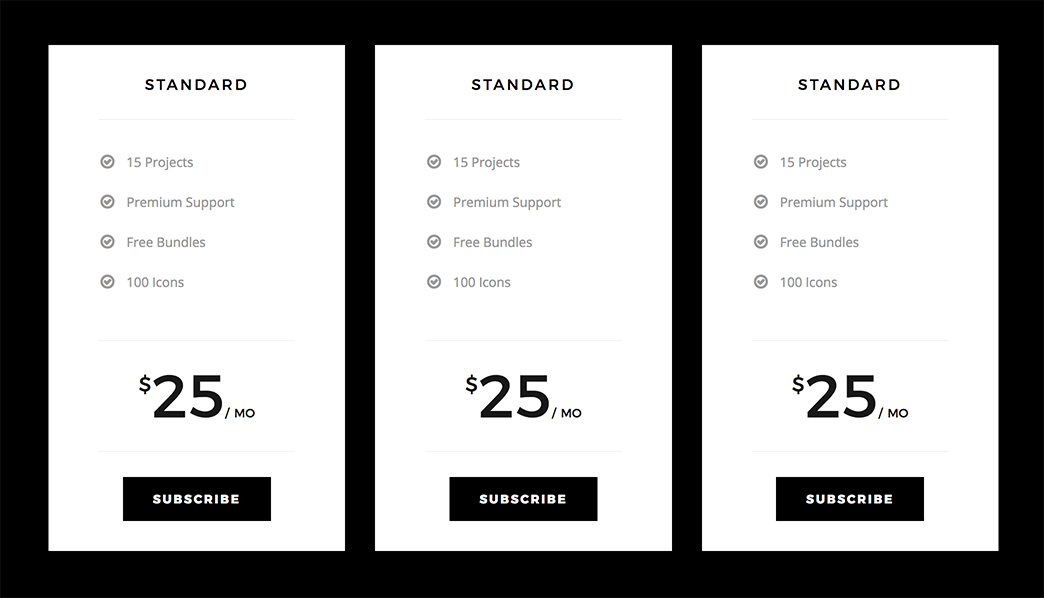Click the check icon beside 100 Icons in right card
Image resolution: width=1044 pixels, height=598 pixels.
[761, 282]
